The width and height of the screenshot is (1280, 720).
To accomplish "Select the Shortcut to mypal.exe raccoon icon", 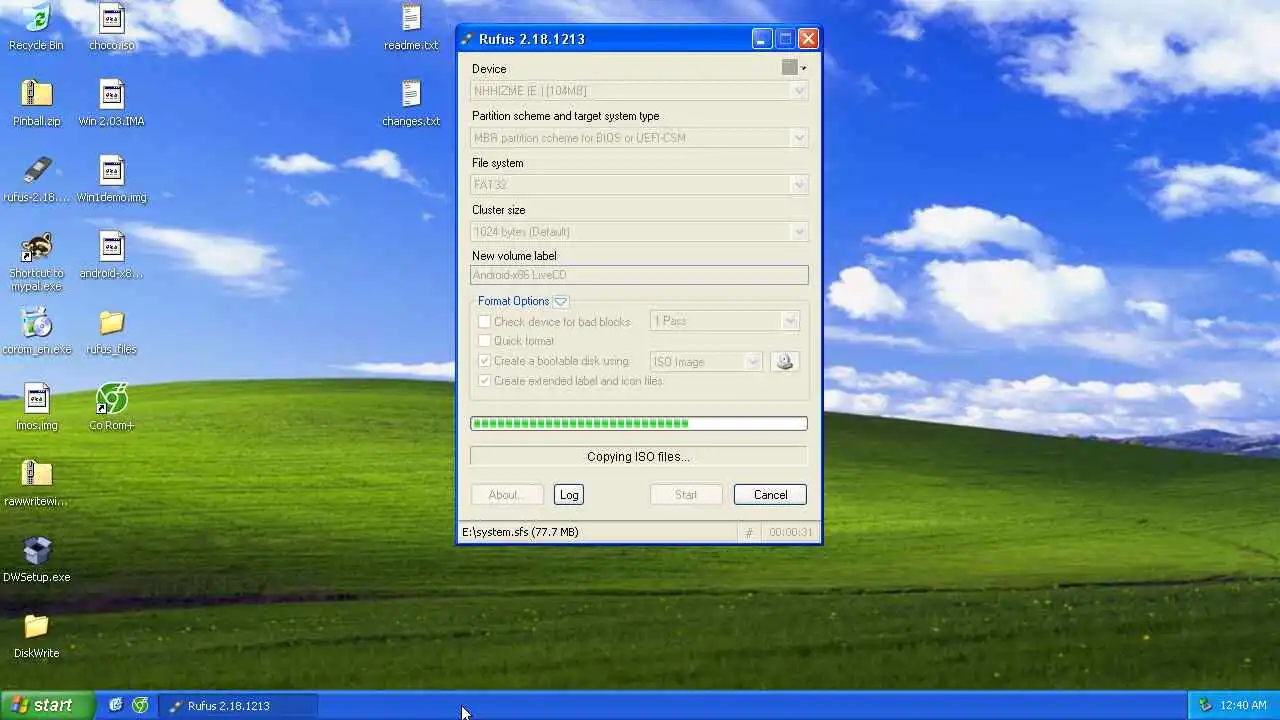I will pos(36,246).
